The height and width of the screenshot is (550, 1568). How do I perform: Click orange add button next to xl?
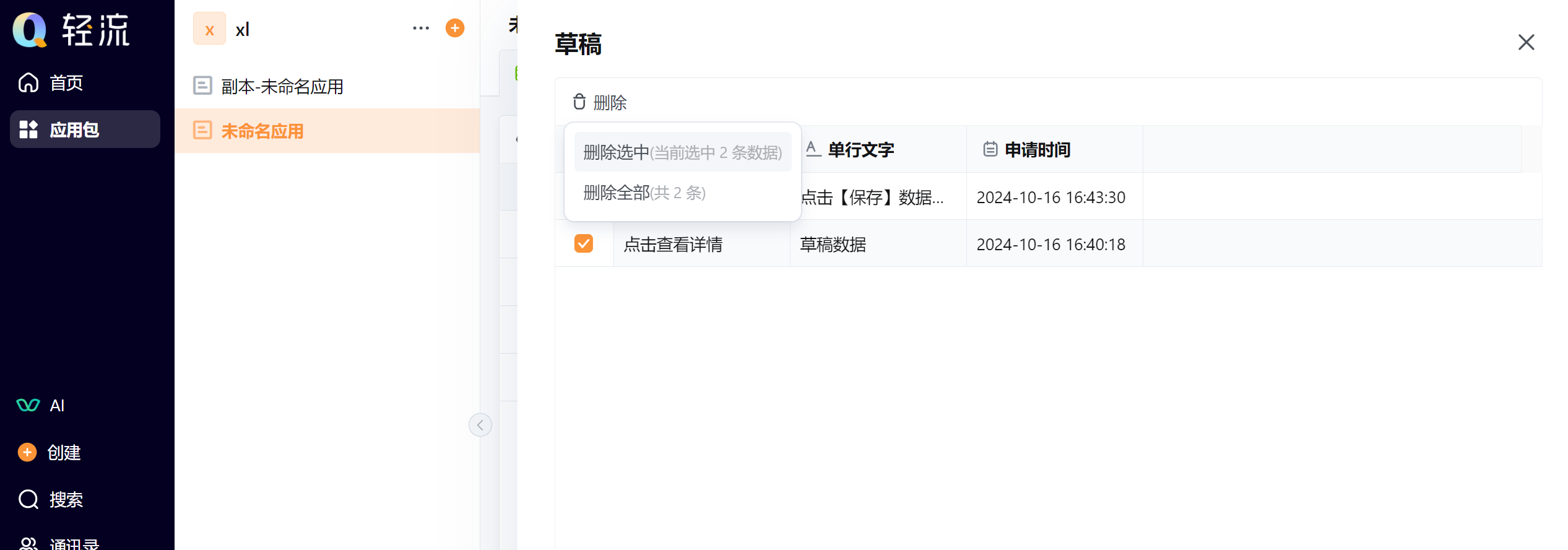(x=455, y=28)
